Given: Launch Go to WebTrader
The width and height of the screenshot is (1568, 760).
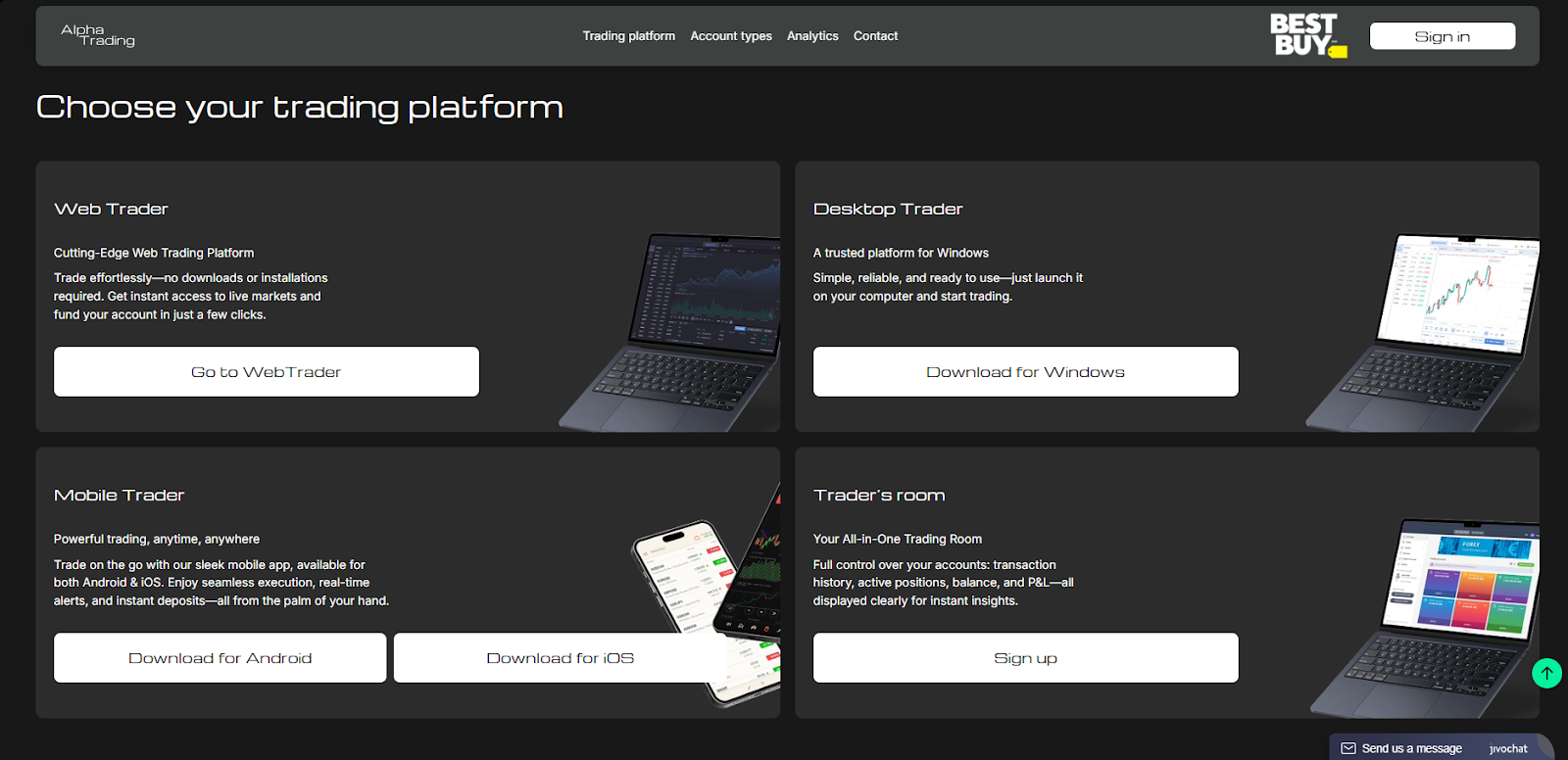Looking at the screenshot, I should (x=267, y=372).
